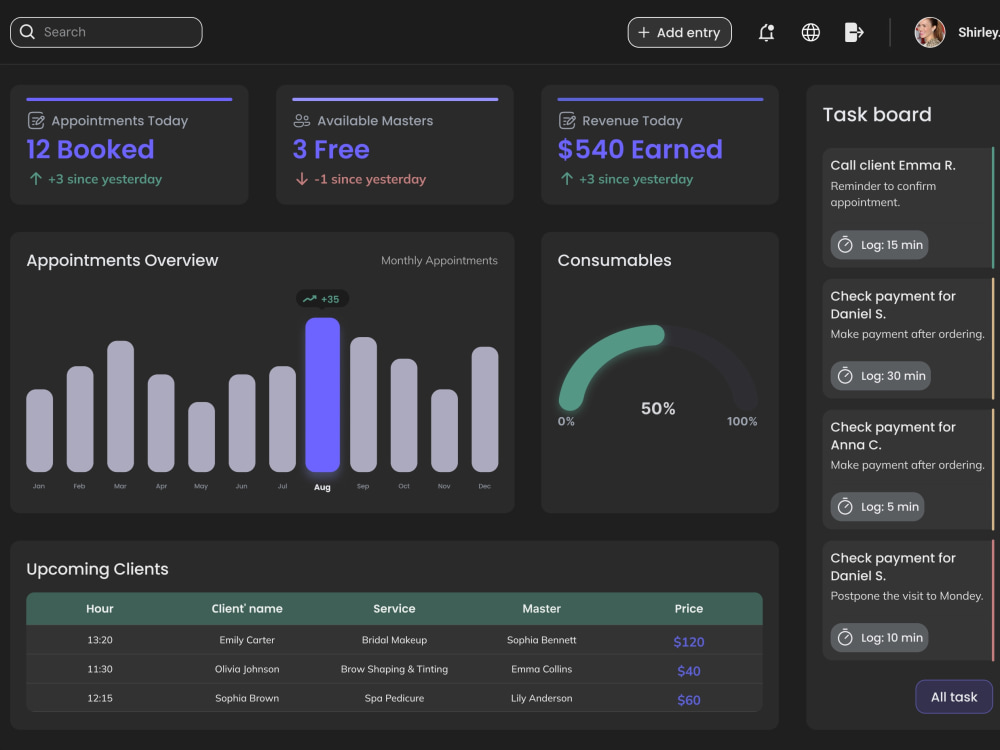
Task: Click the Log: 15 min chip
Action: [879, 245]
